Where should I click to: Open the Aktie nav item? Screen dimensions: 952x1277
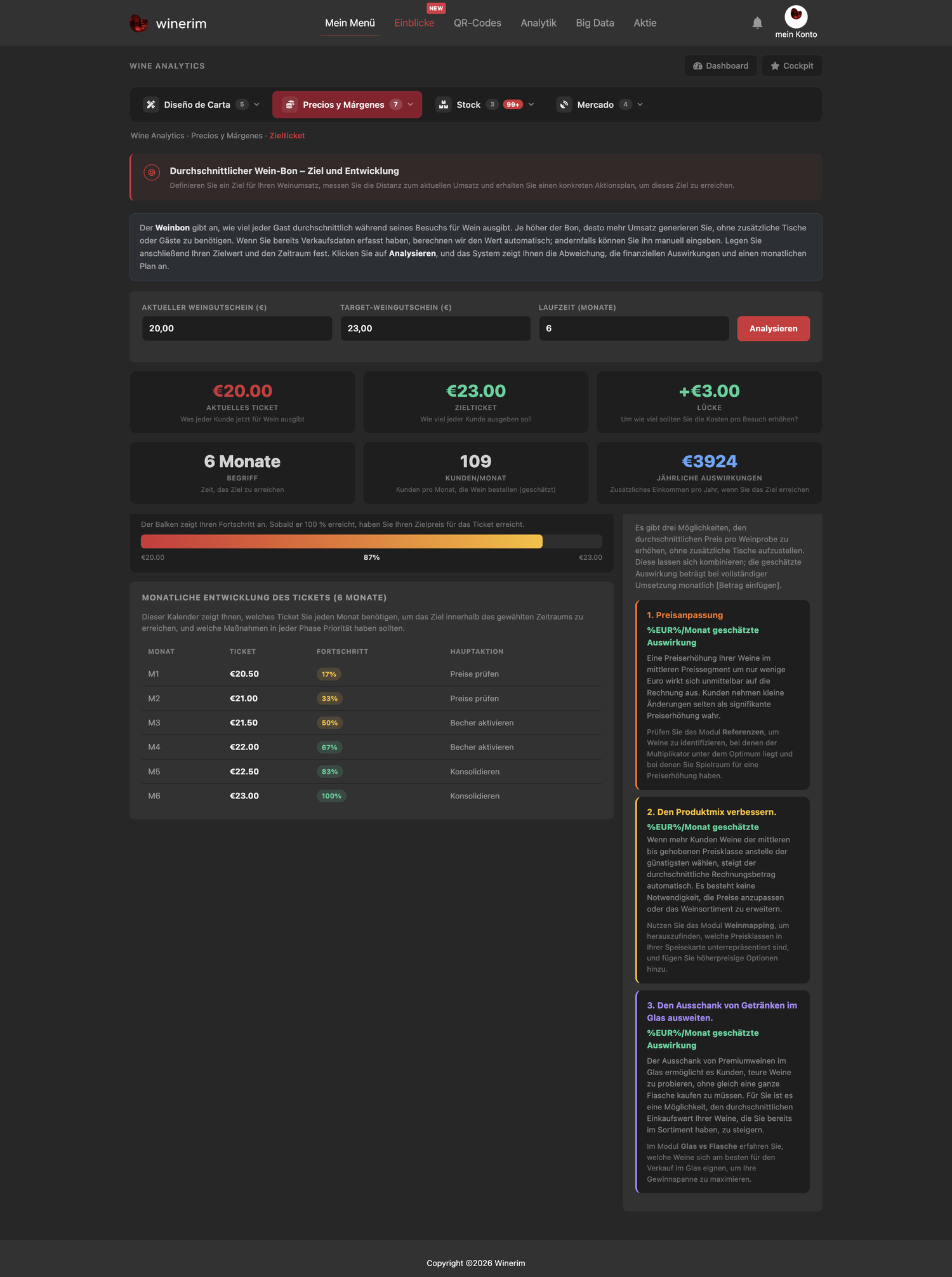pyautogui.click(x=645, y=23)
